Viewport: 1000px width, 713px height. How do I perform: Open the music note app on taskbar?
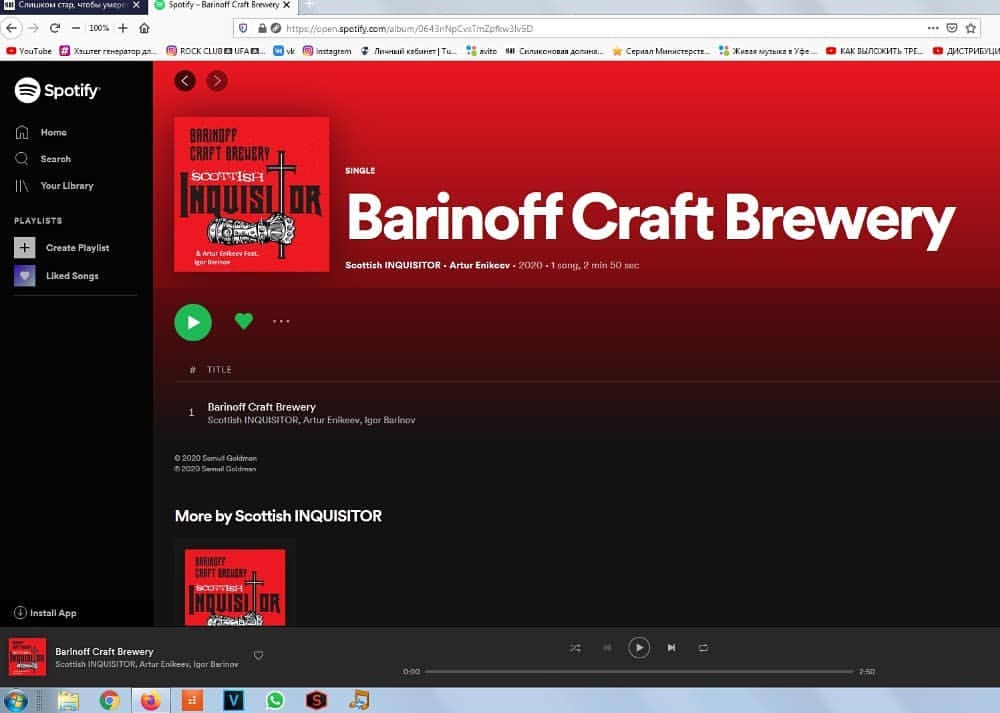[x=359, y=700]
